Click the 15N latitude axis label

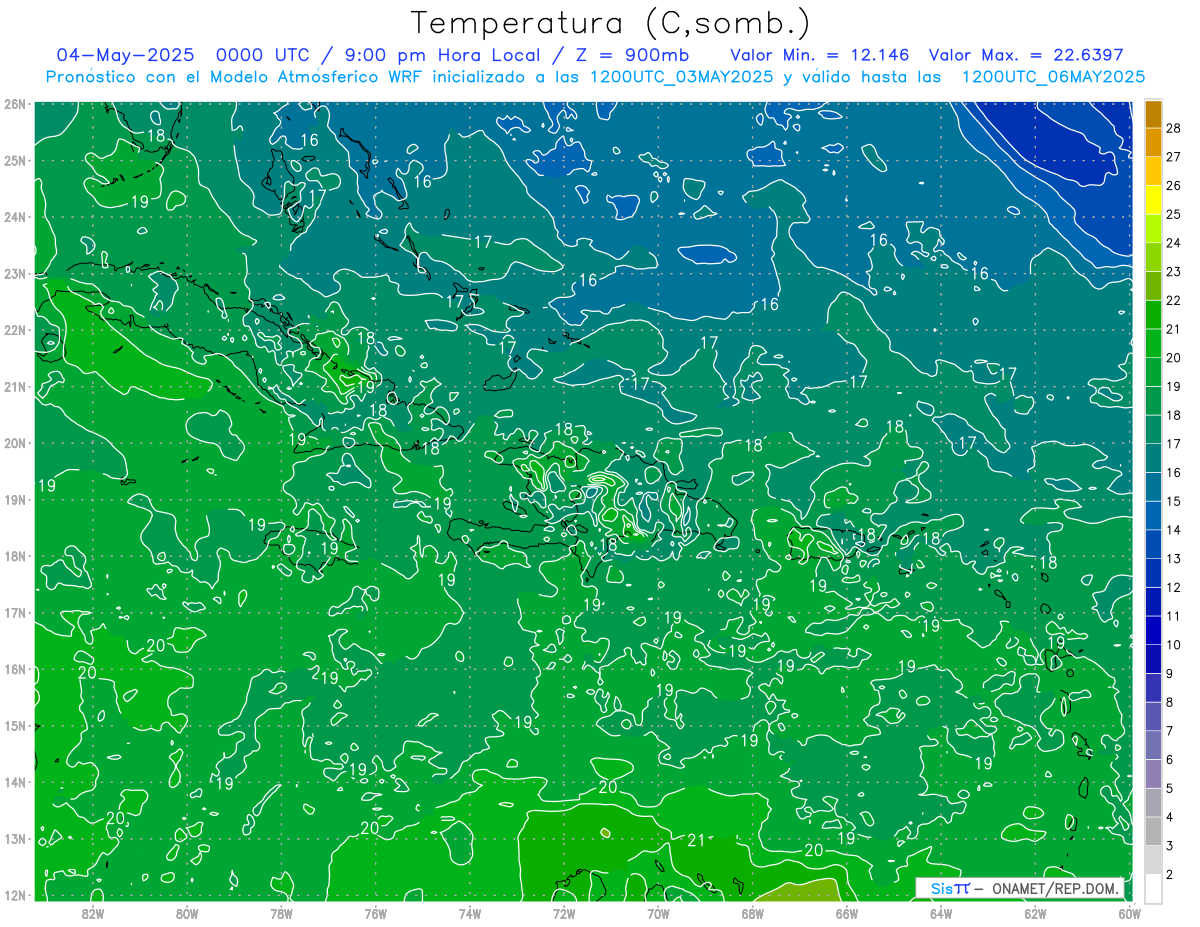click(x=15, y=725)
